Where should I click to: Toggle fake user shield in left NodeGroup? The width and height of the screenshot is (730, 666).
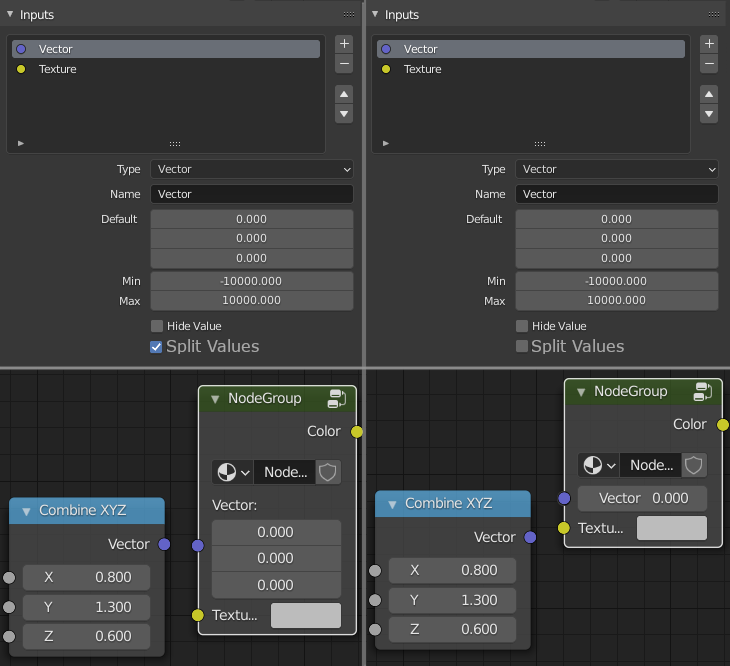pos(328,472)
